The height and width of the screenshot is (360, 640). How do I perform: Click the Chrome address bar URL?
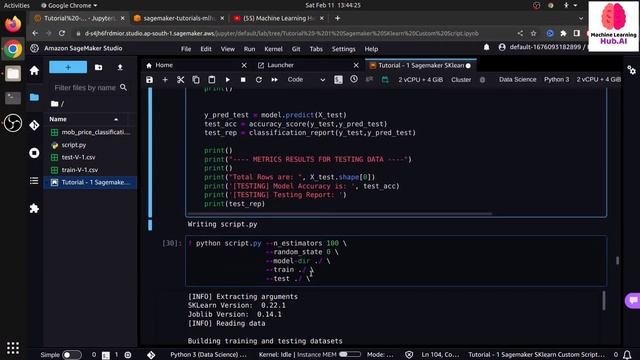tap(282, 33)
